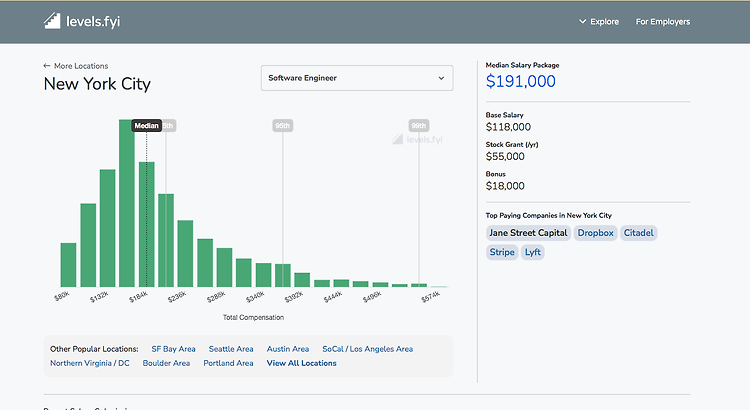Open the Dropbox company tag

(596, 233)
